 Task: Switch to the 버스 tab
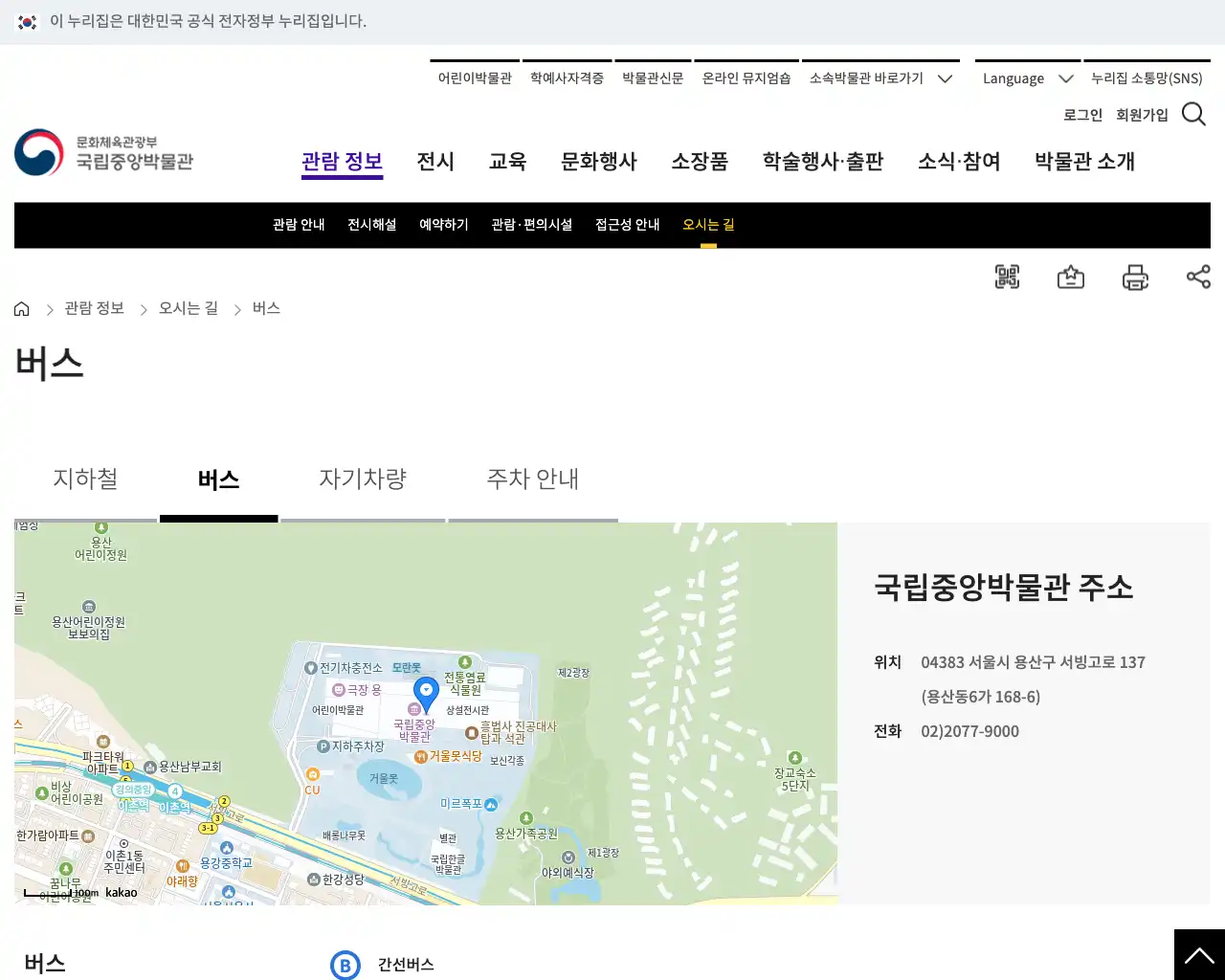click(218, 479)
